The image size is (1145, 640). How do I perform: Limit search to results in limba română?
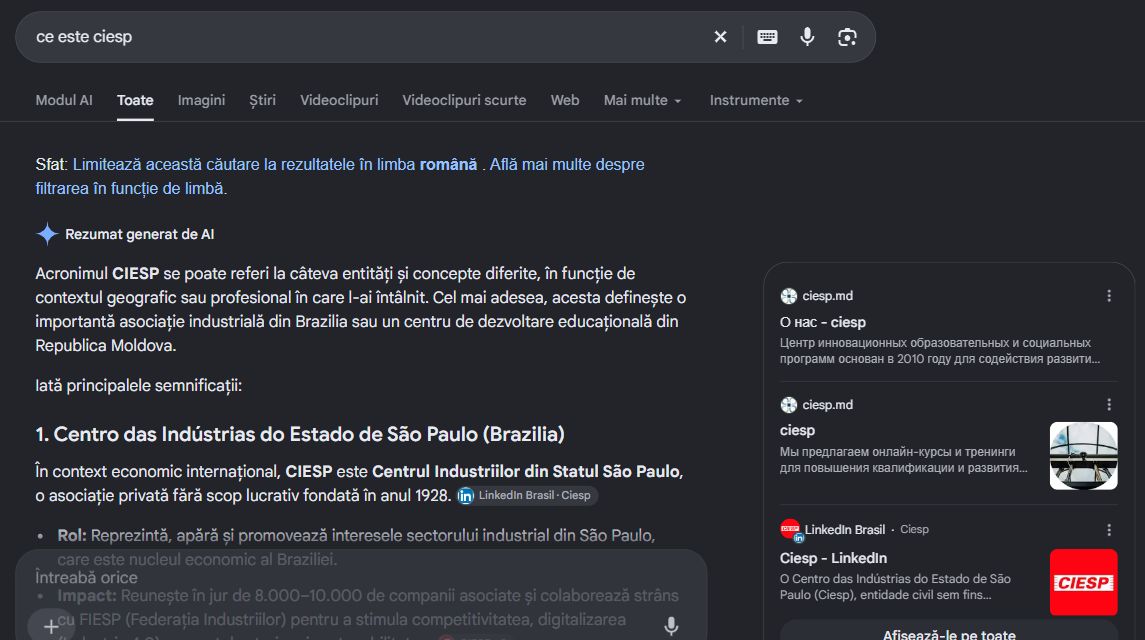coord(275,164)
